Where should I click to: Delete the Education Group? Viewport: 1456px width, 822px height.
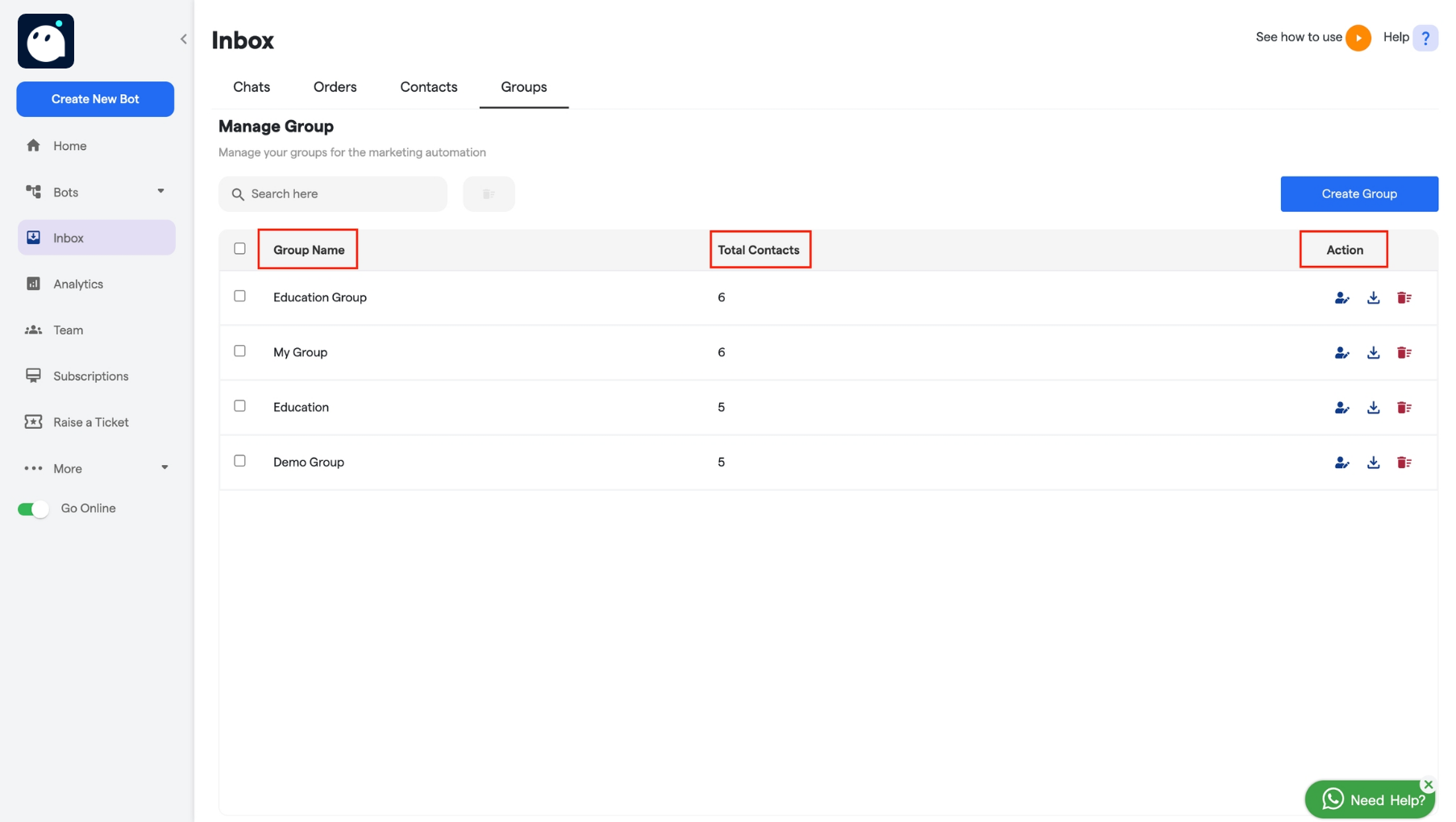pos(1404,298)
